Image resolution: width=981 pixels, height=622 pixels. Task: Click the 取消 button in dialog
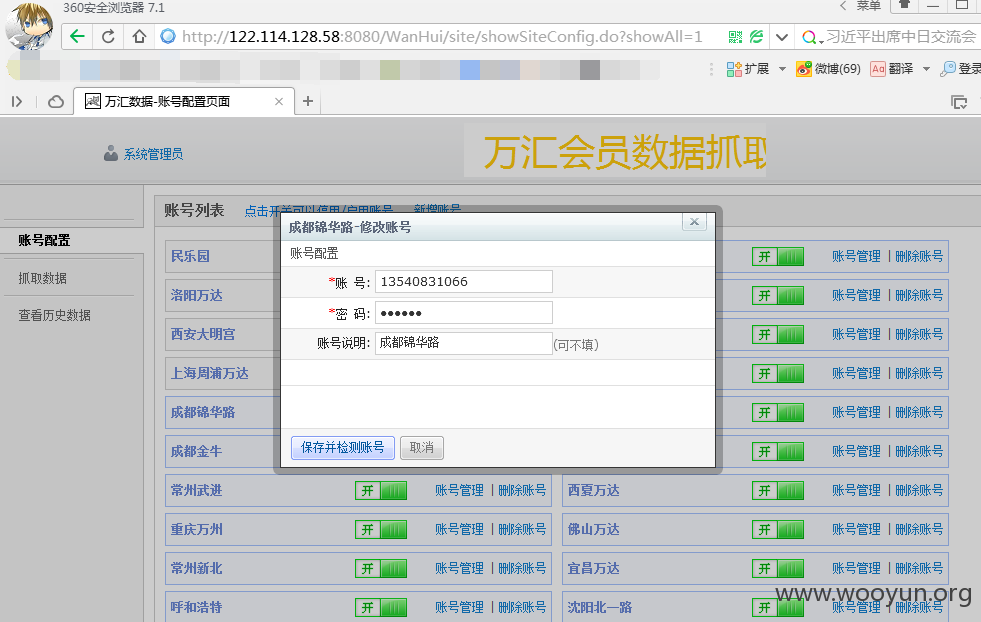pos(422,447)
